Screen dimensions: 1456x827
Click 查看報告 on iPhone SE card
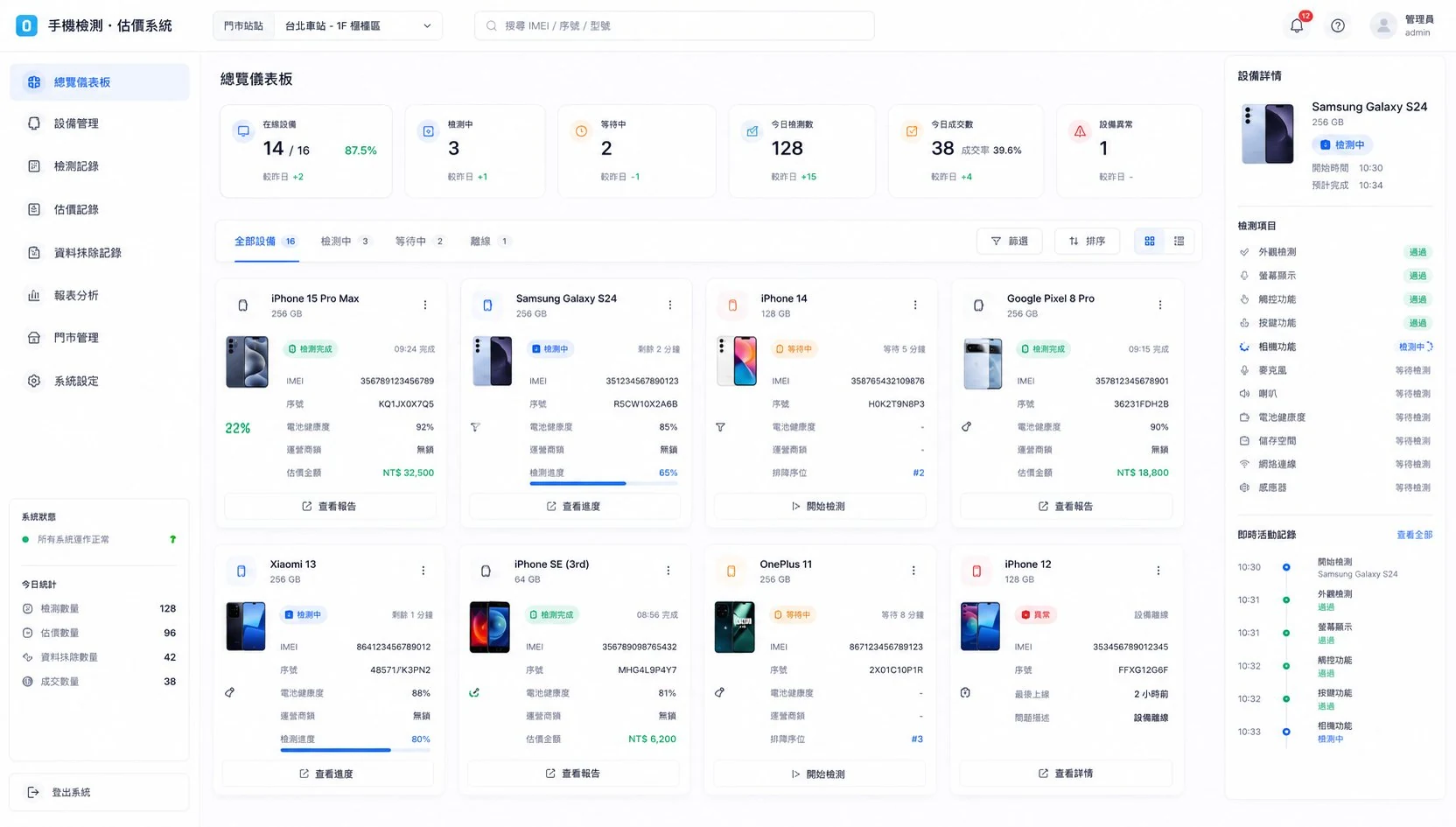pyautogui.click(x=573, y=774)
